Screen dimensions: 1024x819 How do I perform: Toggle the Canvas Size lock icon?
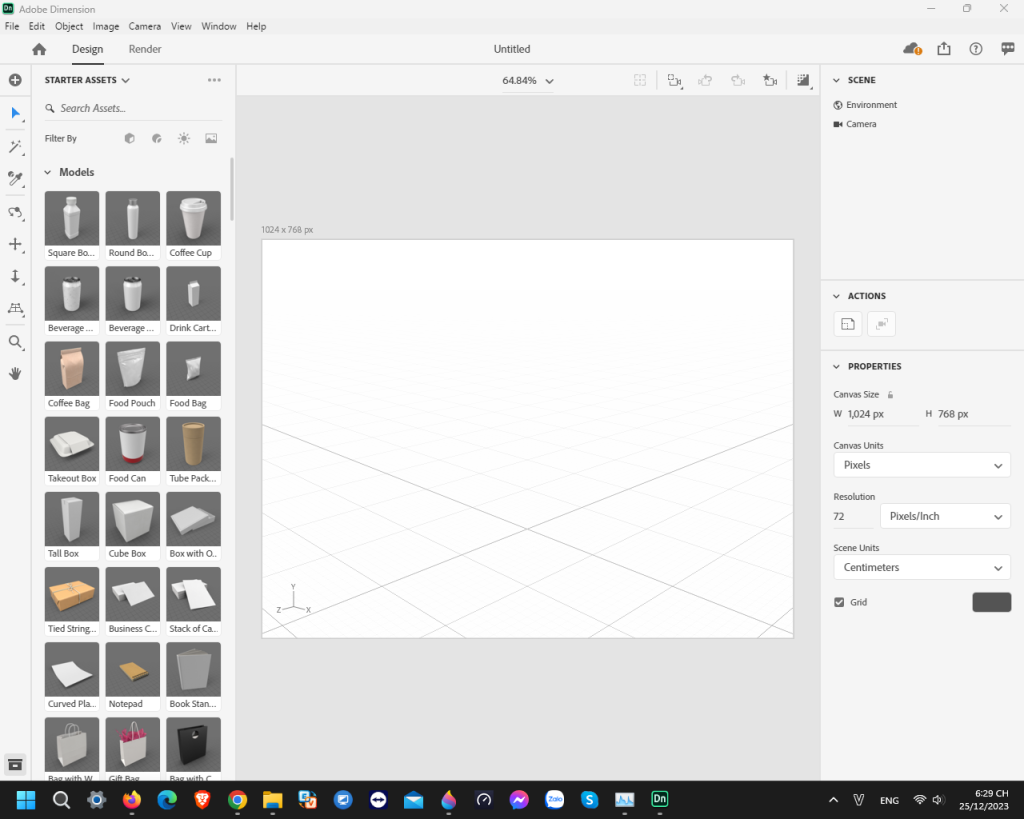(890, 394)
